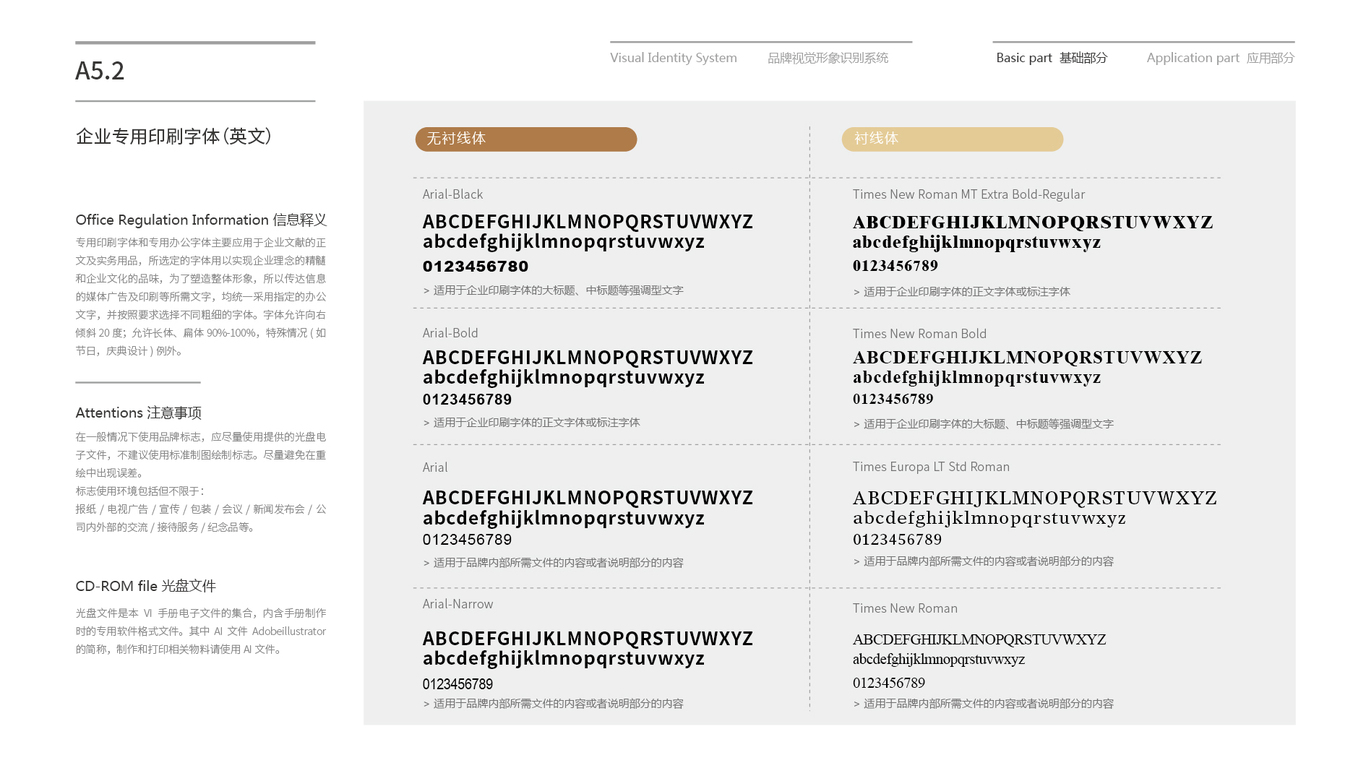Click the "CD-ROM file 光盘文件" heading

(145, 586)
